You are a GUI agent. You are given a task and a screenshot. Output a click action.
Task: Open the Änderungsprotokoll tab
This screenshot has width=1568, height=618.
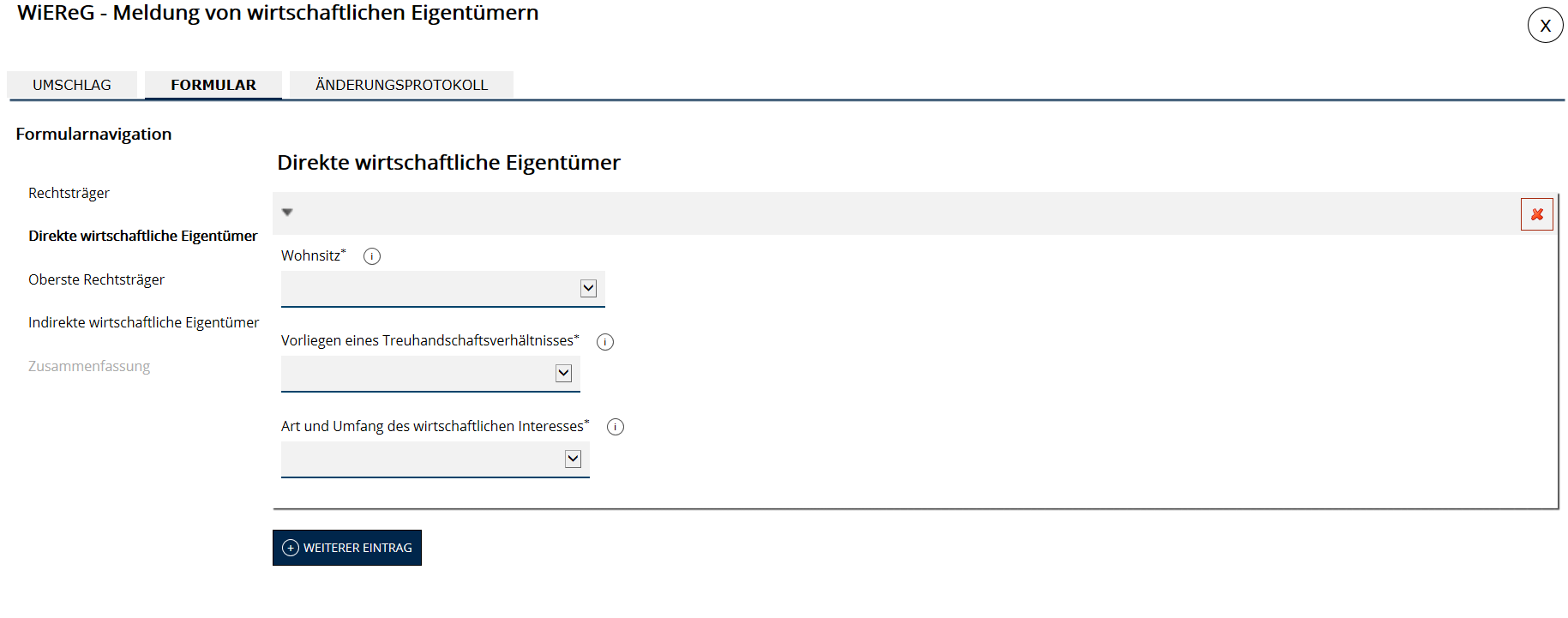tap(401, 85)
